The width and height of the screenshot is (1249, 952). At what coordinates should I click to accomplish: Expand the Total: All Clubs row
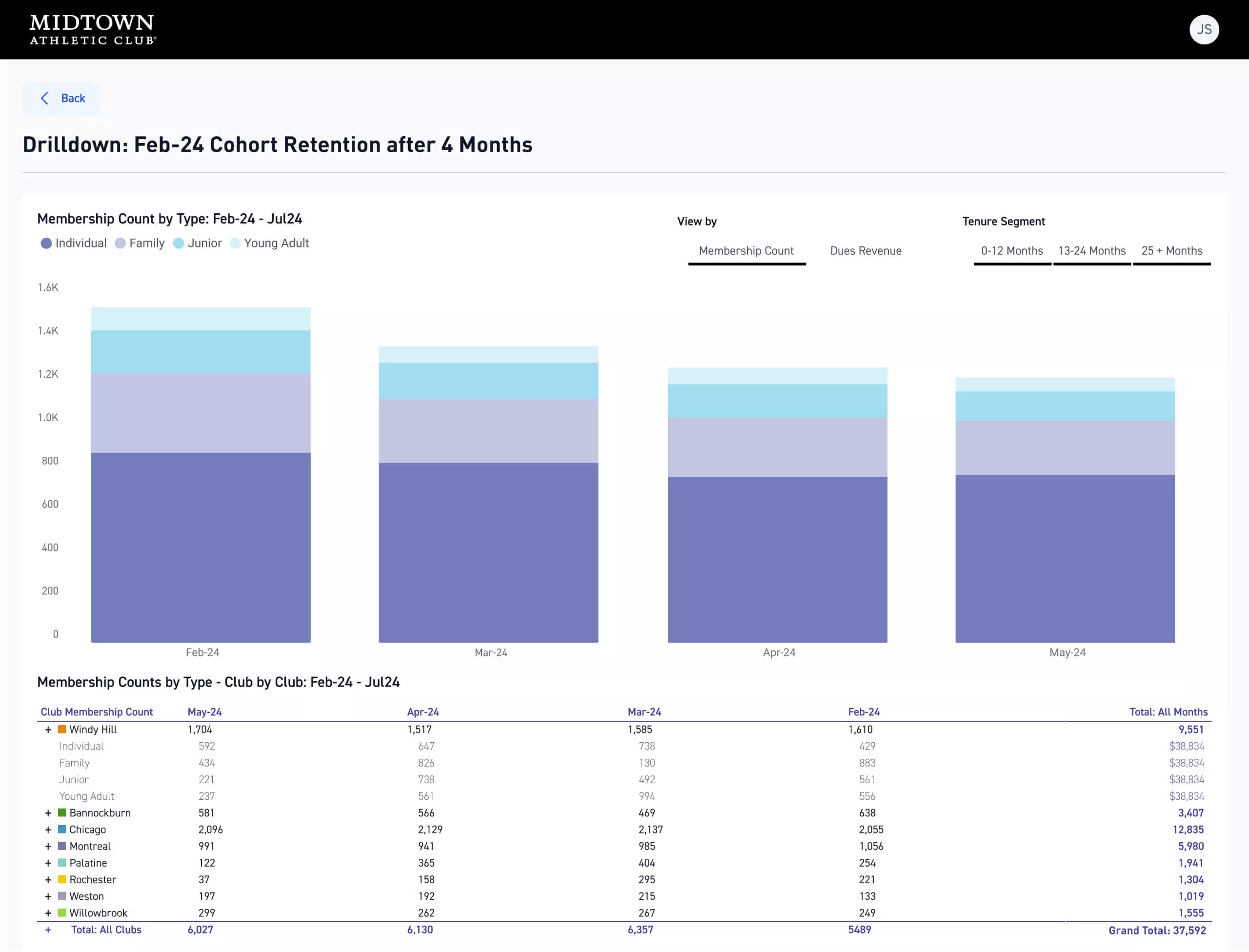click(x=48, y=930)
